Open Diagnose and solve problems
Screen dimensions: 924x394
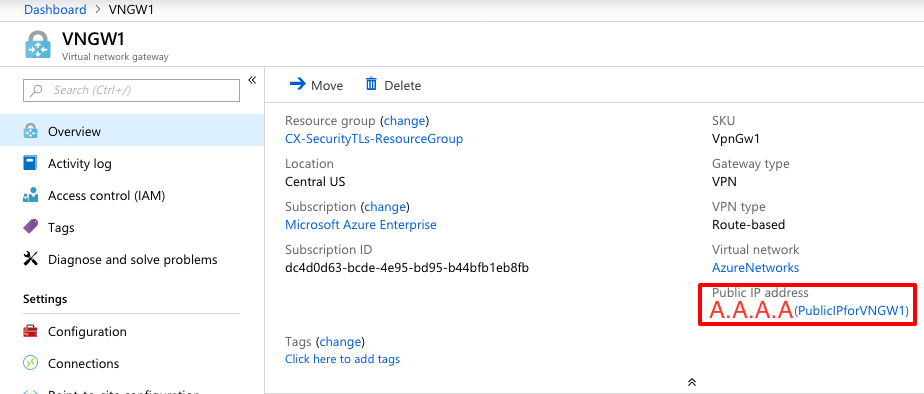tap(132, 260)
